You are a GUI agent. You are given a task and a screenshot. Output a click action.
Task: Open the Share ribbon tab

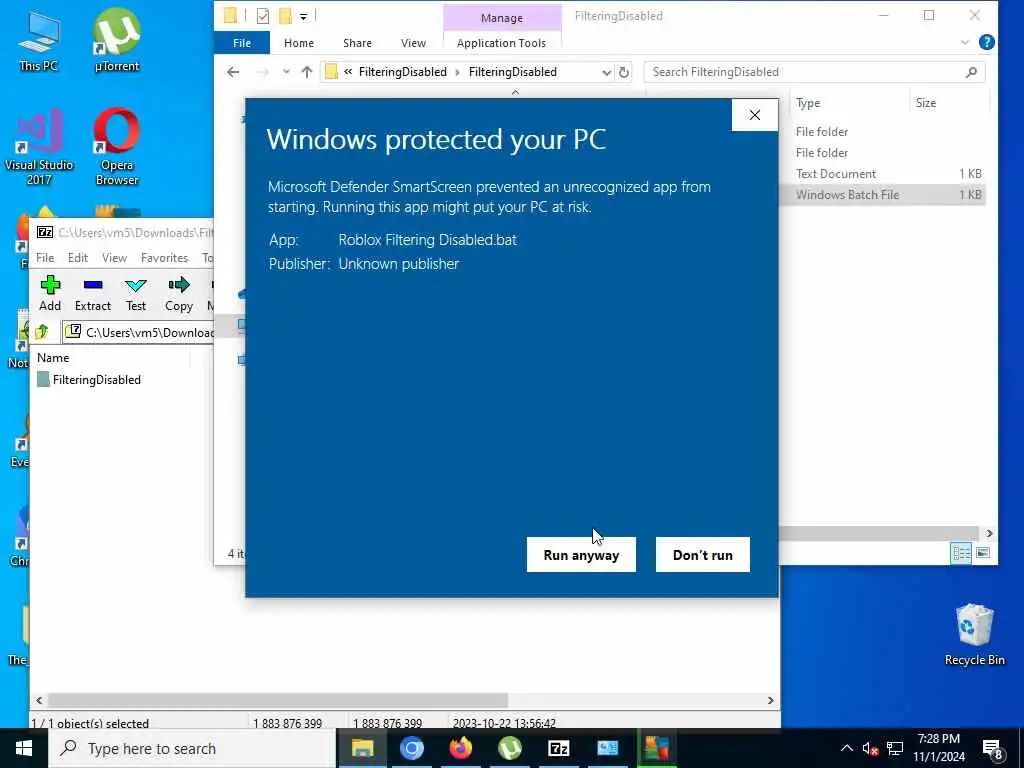357,43
